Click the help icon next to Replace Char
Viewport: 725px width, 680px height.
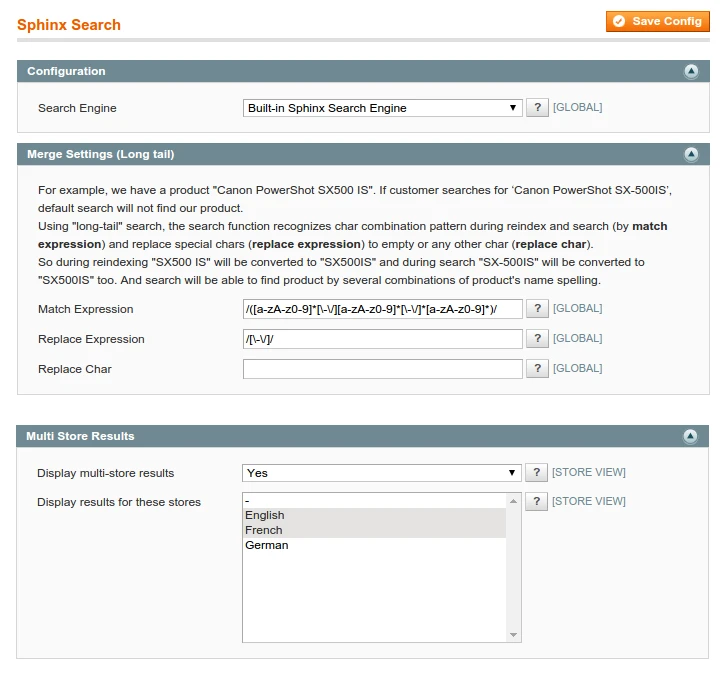click(x=537, y=369)
